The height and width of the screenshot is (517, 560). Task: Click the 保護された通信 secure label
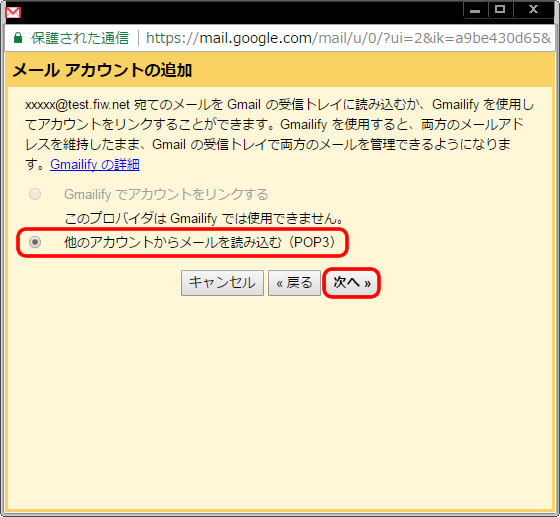point(80,38)
